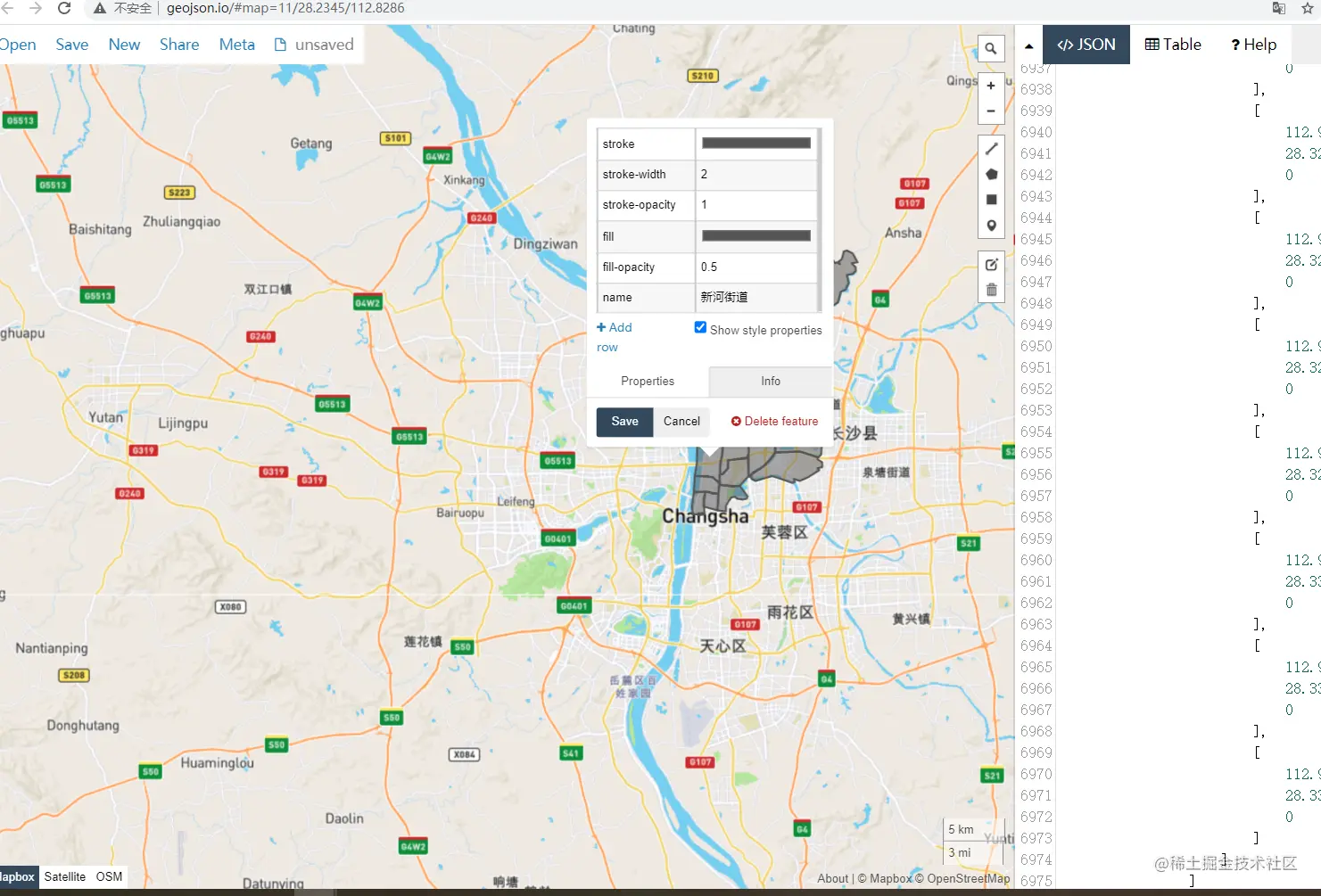Click Cancel in the feature popup
This screenshot has height=896, width=1321.
[x=682, y=422]
